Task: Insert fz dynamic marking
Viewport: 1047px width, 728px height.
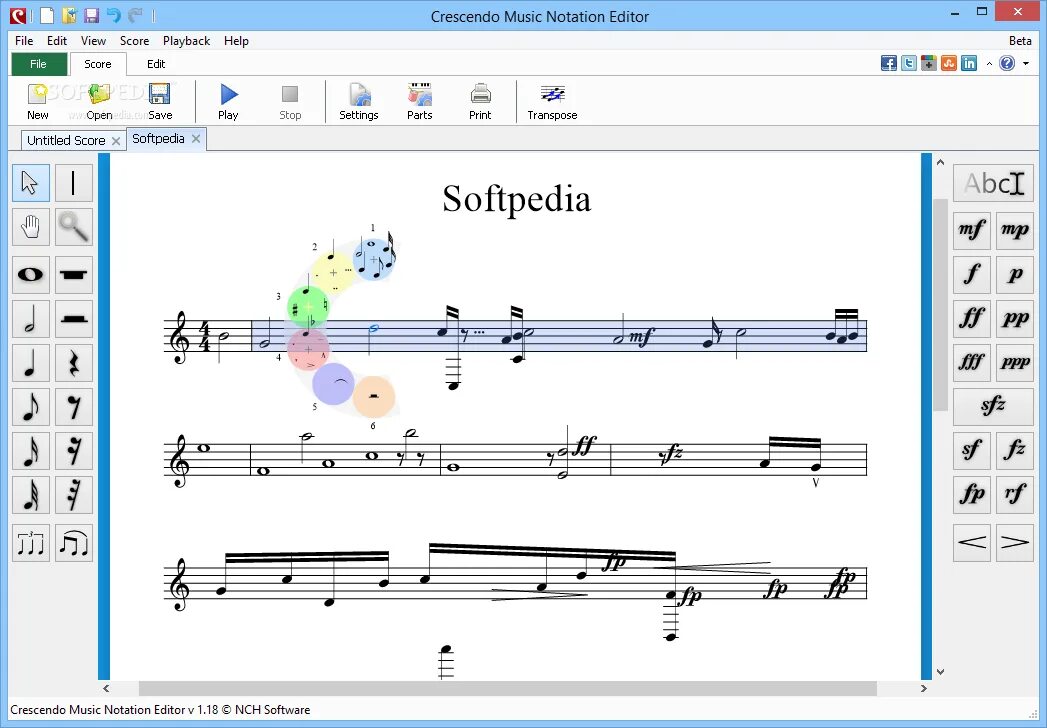Action: (x=1015, y=450)
